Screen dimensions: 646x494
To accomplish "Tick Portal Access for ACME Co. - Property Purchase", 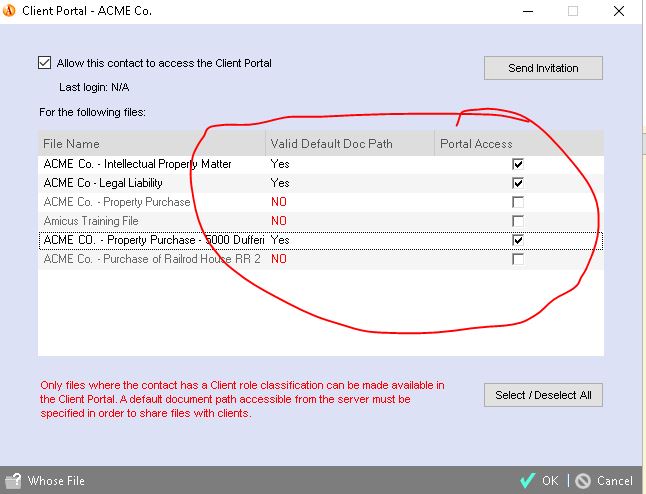I will [518, 202].
